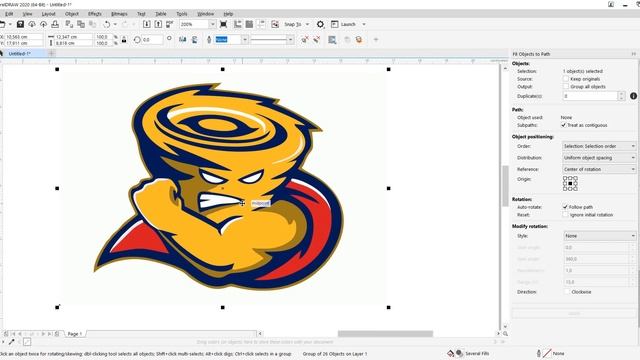Click the Full-screen preview icon

click(223, 24)
